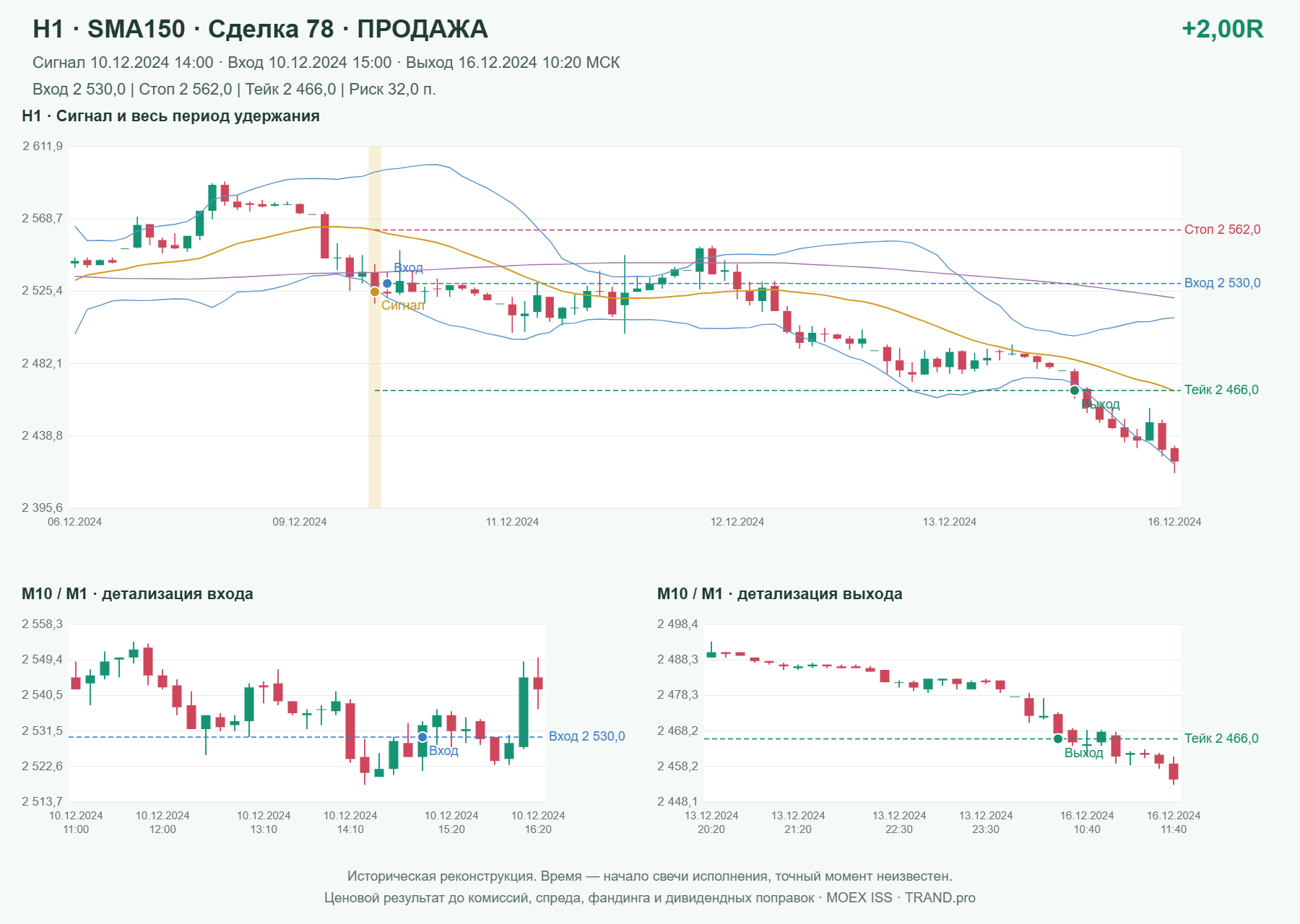Click the green Выход marker dot on H1 chart
The width and height of the screenshot is (1300, 924).
pyautogui.click(x=1075, y=391)
